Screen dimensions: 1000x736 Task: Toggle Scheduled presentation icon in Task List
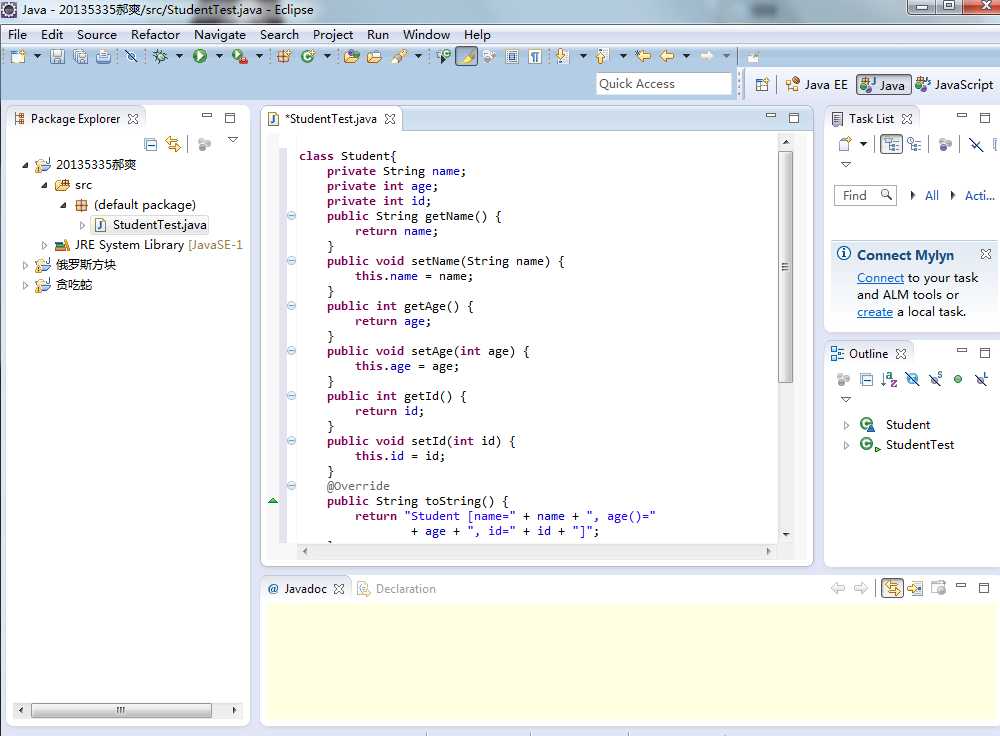[915, 144]
